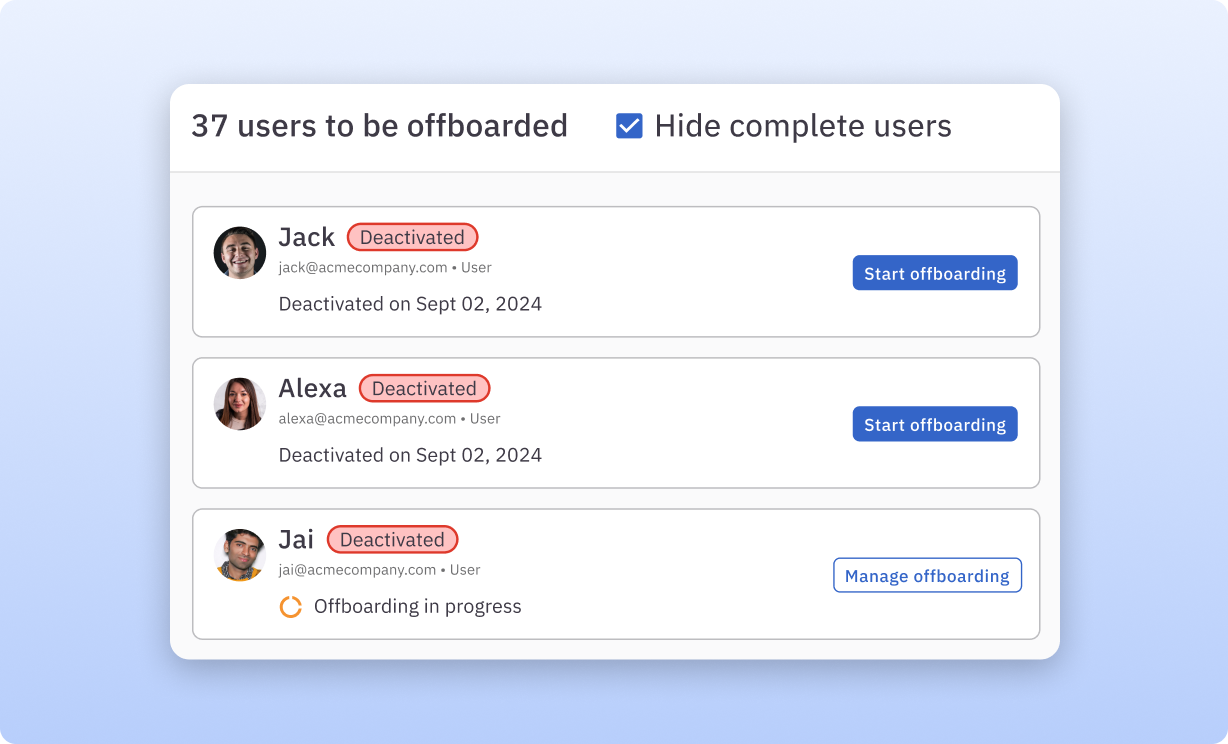Click Alexa's profile avatar
Viewport: 1228px width, 744px height.
[x=240, y=404]
